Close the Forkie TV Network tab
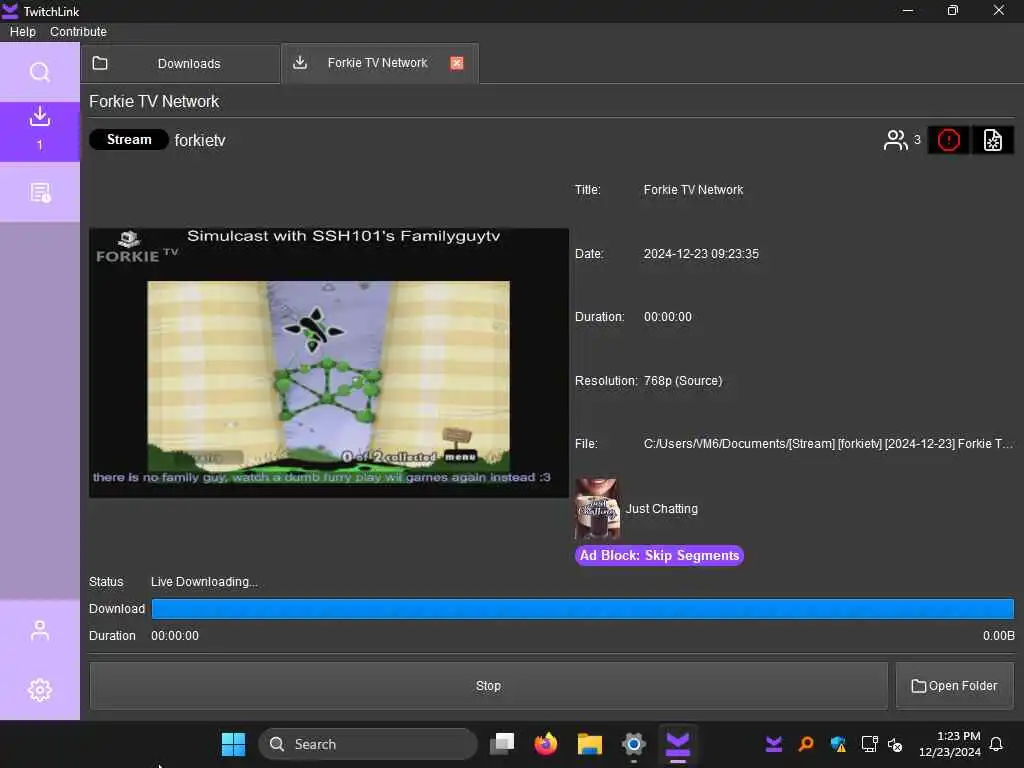This screenshot has width=1024, height=768. tap(457, 63)
